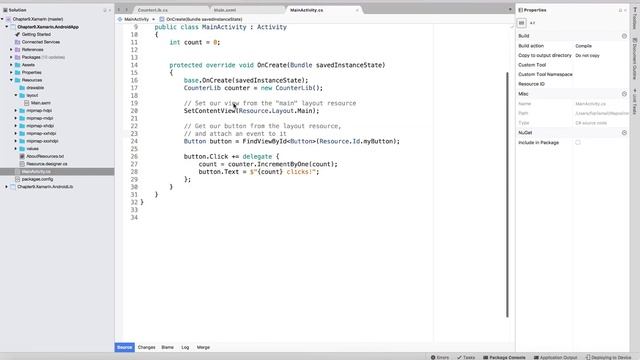Expand the Properties folder in solution tree
Viewport: 640px width, 360px height.
(x=11, y=73)
